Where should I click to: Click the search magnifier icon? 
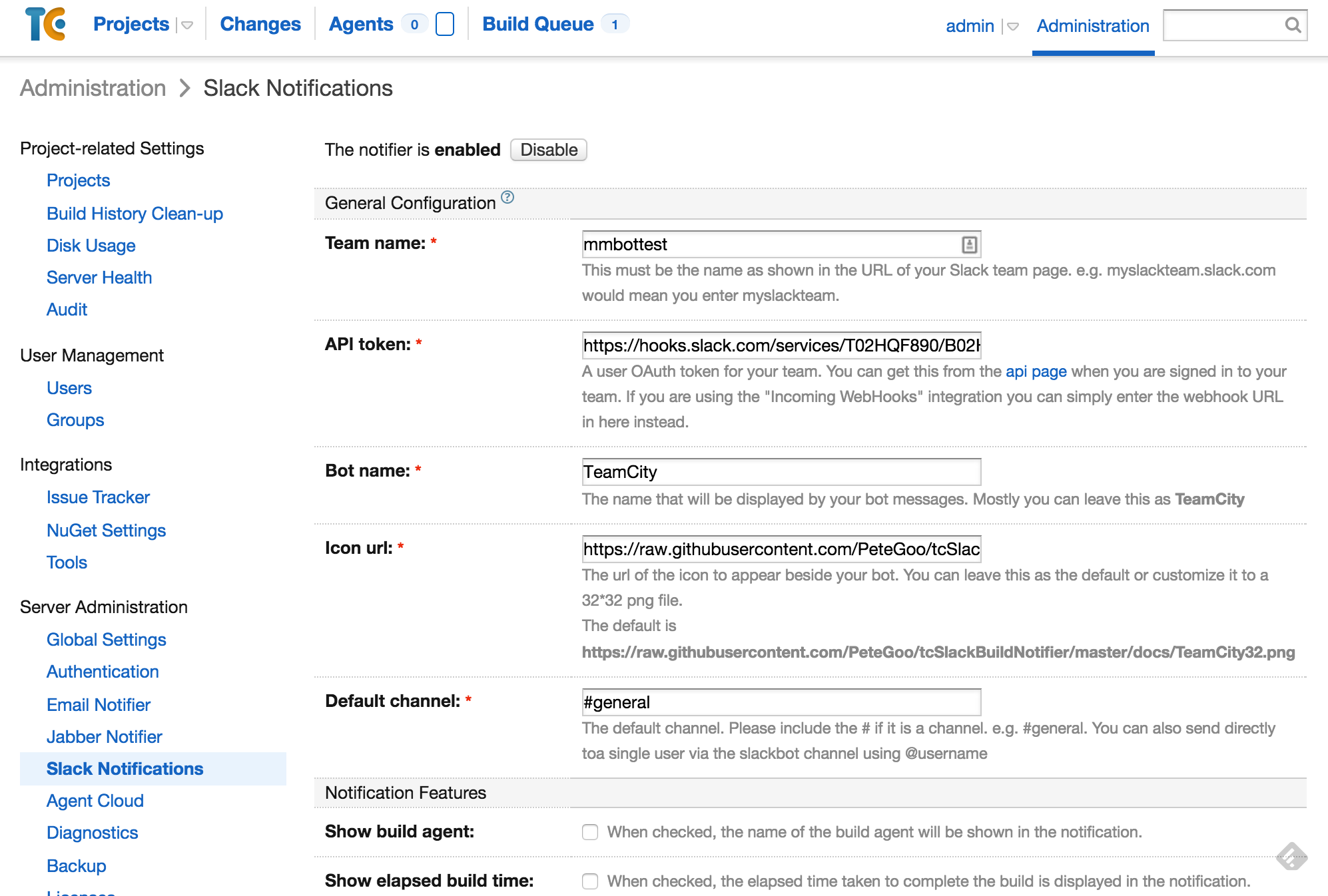[1292, 25]
